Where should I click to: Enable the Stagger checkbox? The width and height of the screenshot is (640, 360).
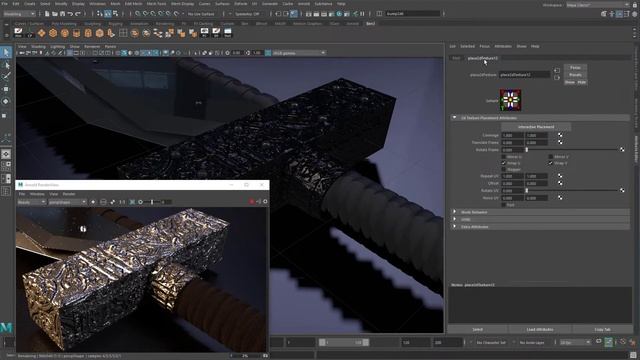[x=503, y=169]
